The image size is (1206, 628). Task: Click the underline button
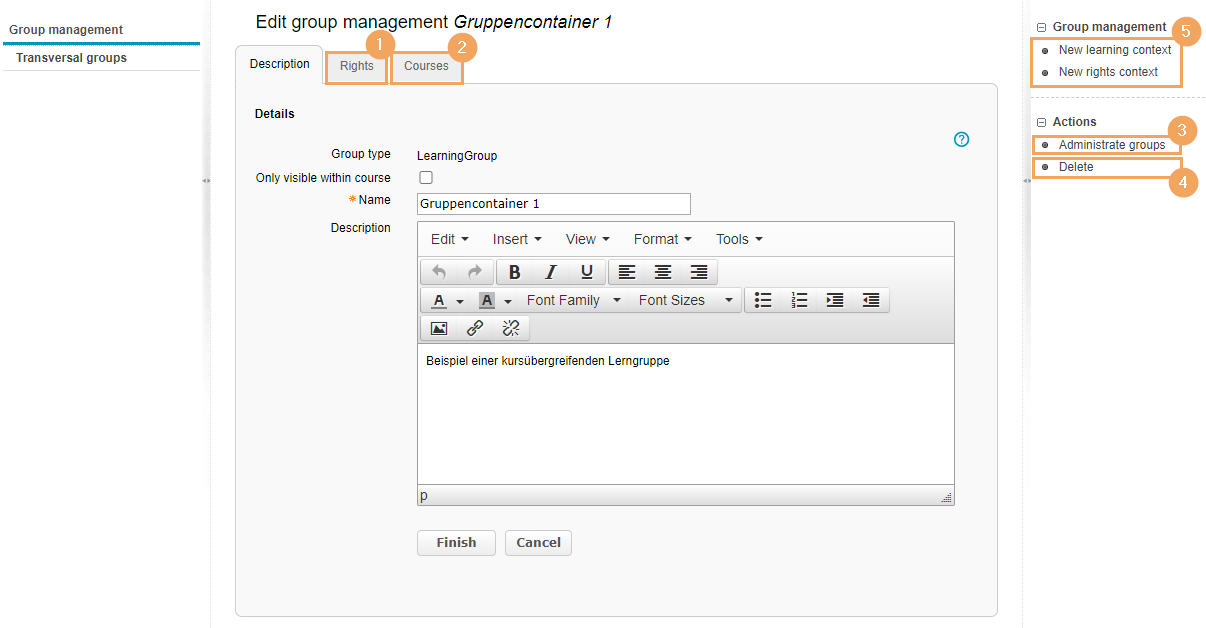coord(586,272)
